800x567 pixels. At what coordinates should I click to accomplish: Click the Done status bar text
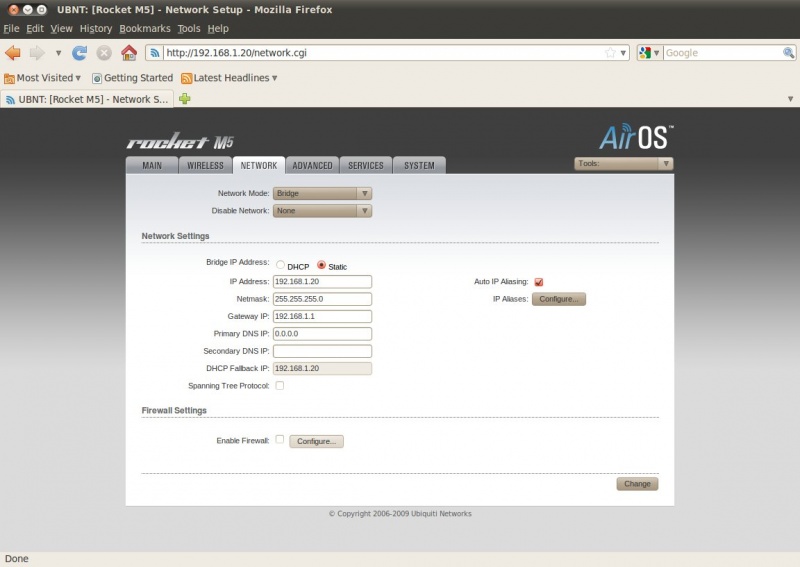pyautogui.click(x=17, y=559)
